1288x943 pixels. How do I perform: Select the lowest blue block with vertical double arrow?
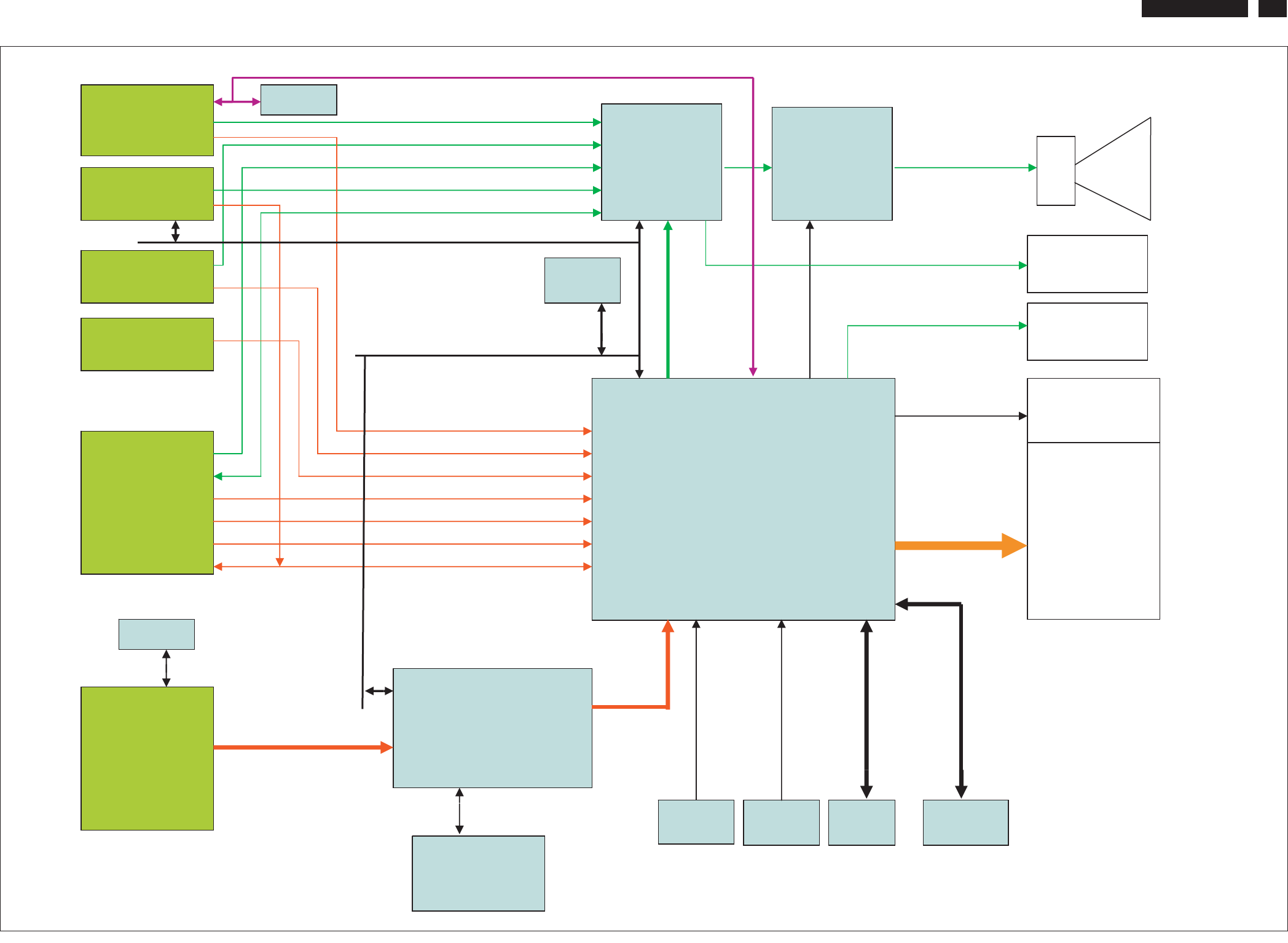(x=478, y=873)
